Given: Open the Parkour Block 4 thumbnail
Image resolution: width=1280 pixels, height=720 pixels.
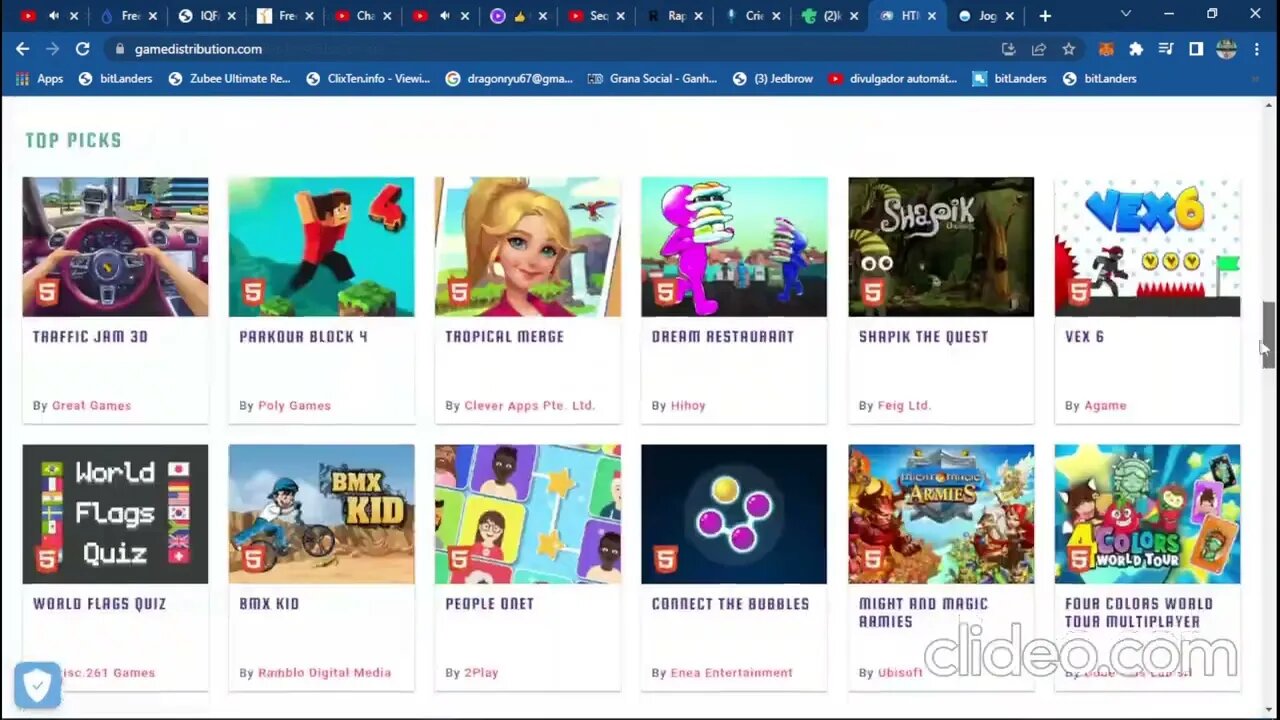Looking at the screenshot, I should [x=321, y=247].
